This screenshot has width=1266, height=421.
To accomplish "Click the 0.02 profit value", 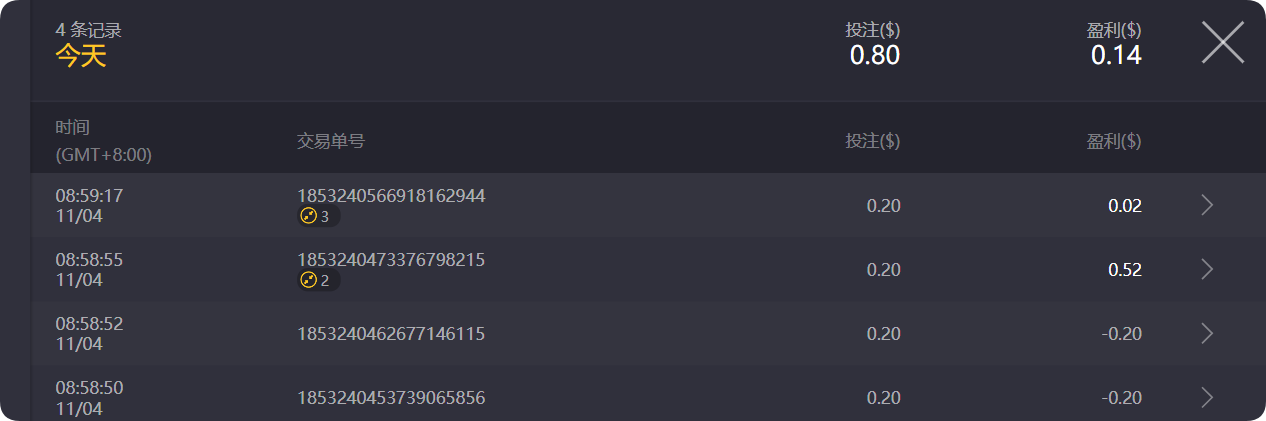I will (1125, 206).
